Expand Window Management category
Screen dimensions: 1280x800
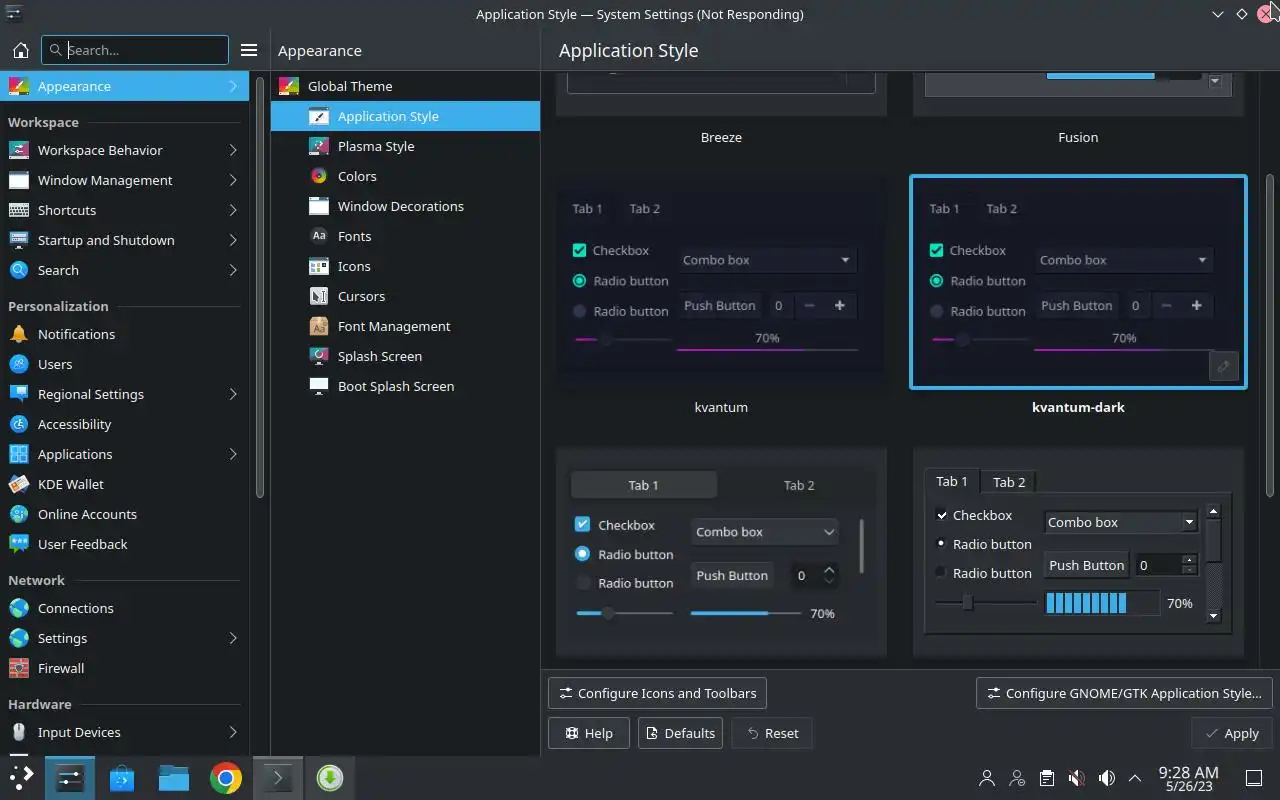pyautogui.click(x=233, y=180)
